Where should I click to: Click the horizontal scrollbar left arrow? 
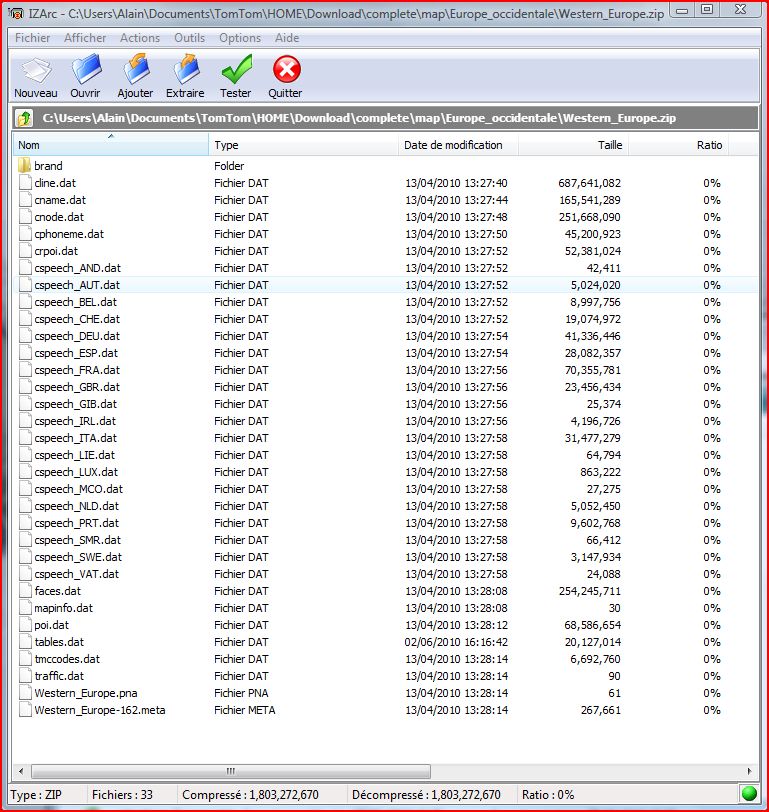click(21, 771)
